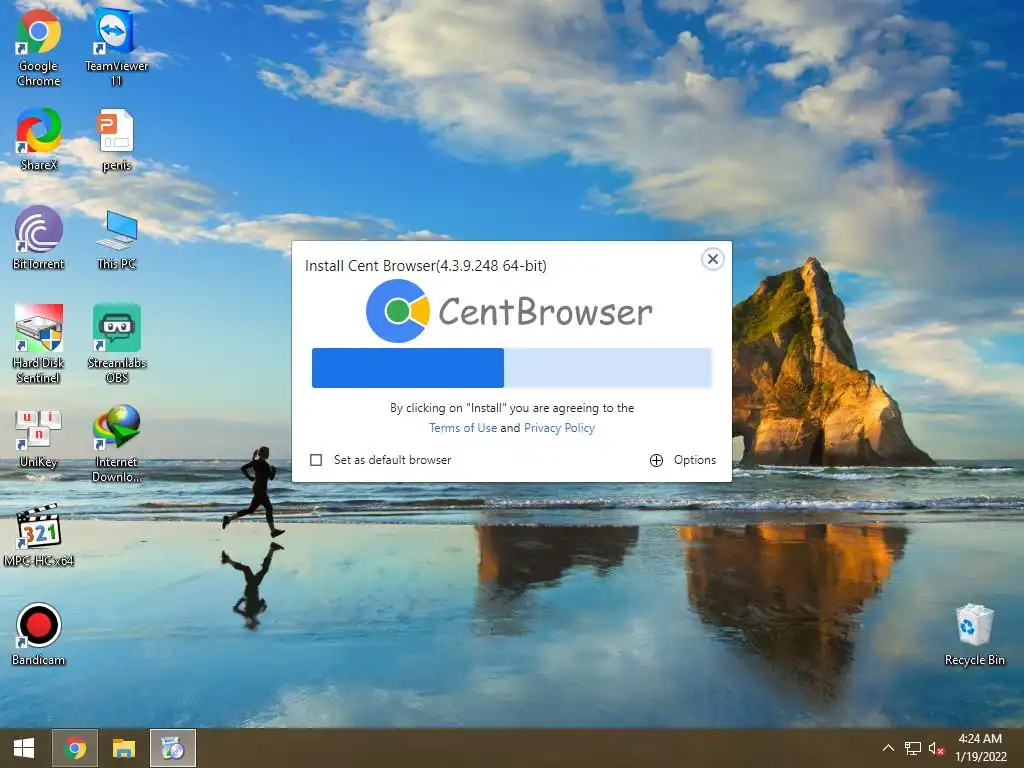Open the Terms of Use link
Viewport: 1024px width, 768px height.
pyautogui.click(x=462, y=428)
